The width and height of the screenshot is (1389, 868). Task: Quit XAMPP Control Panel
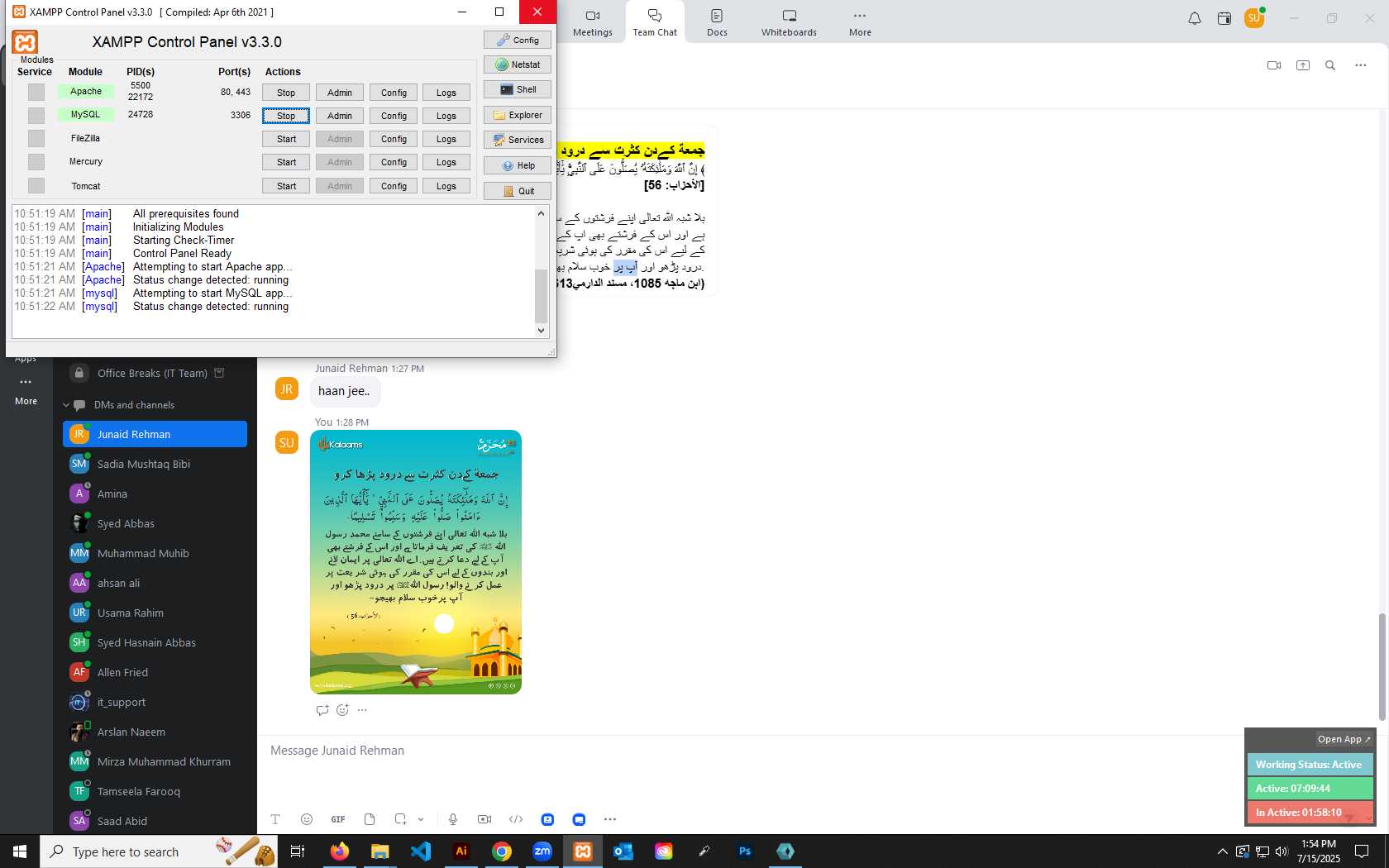click(x=517, y=191)
